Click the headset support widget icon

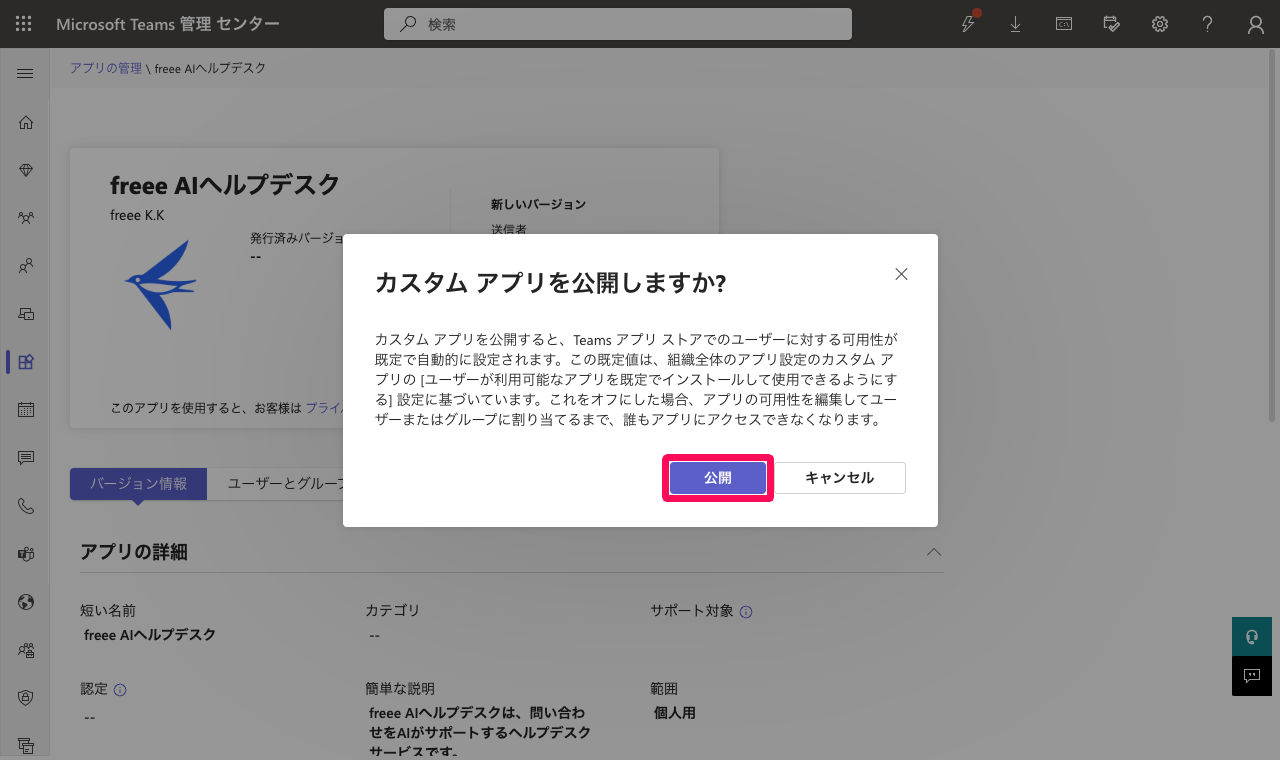coord(1252,637)
